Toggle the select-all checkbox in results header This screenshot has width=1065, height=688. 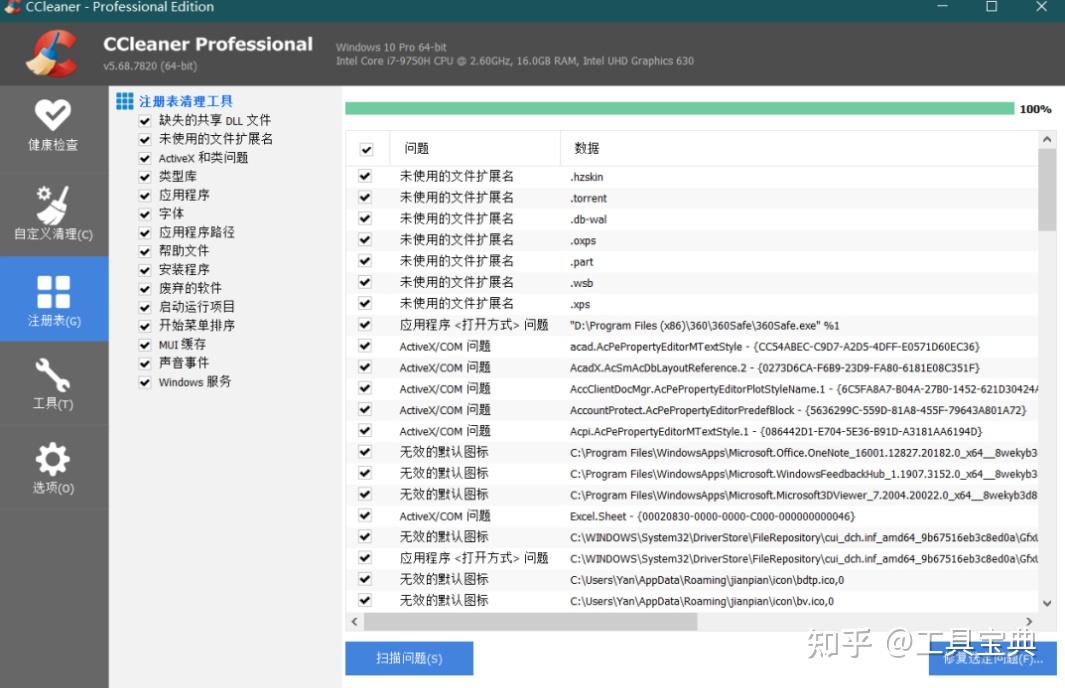366,147
